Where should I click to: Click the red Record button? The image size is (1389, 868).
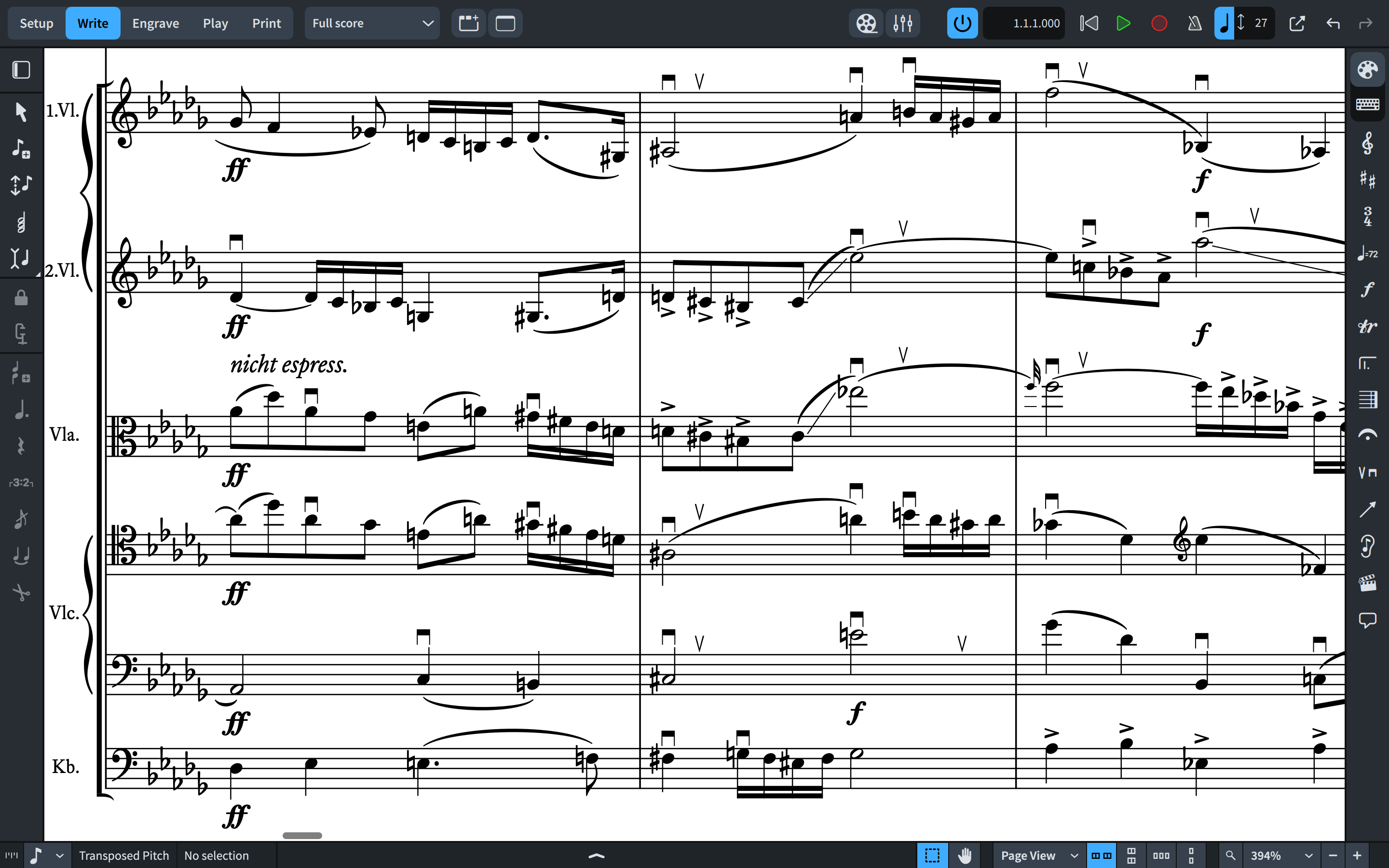[x=1159, y=24]
